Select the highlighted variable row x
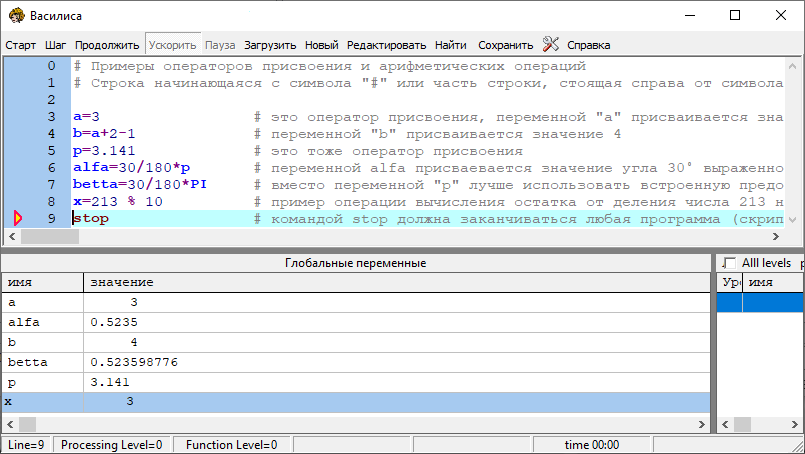 (356, 402)
